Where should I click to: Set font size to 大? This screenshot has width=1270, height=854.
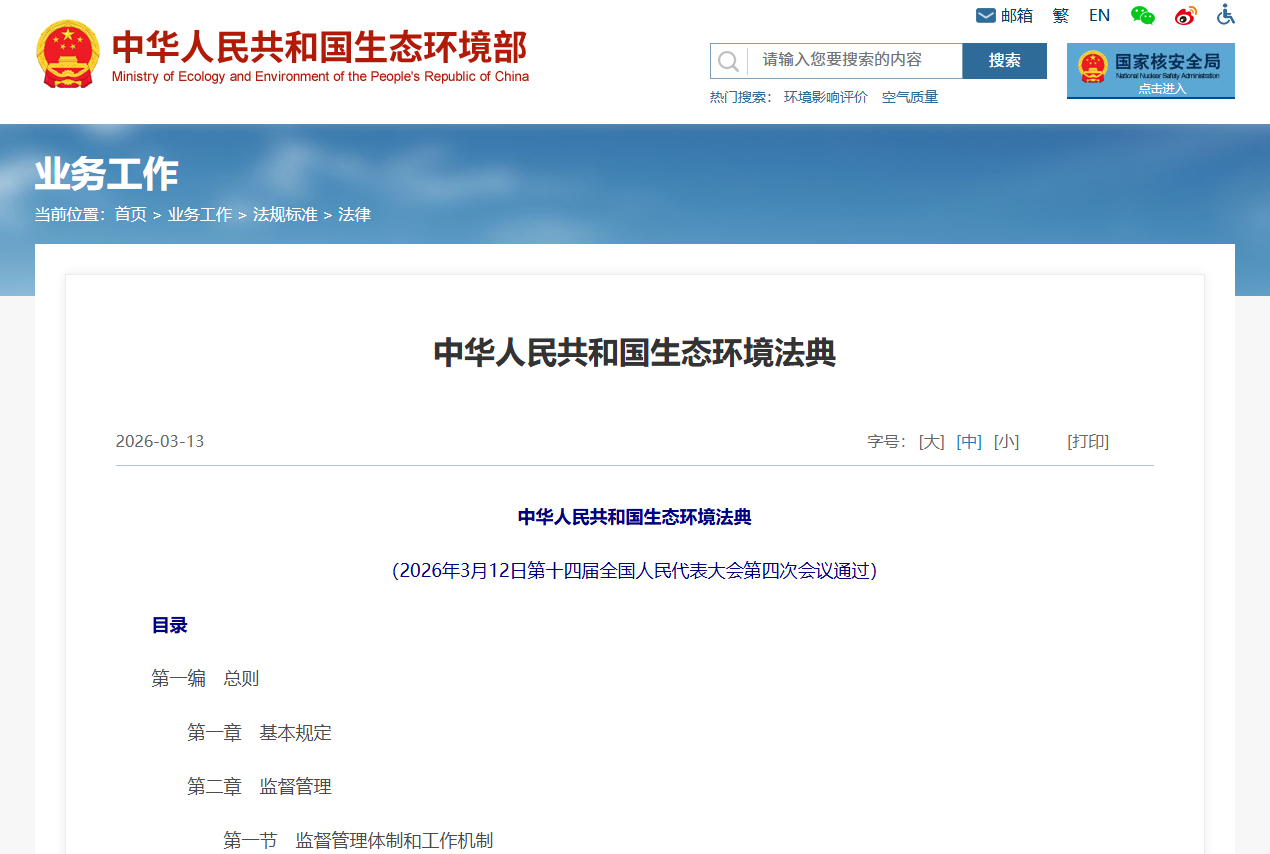pos(931,442)
